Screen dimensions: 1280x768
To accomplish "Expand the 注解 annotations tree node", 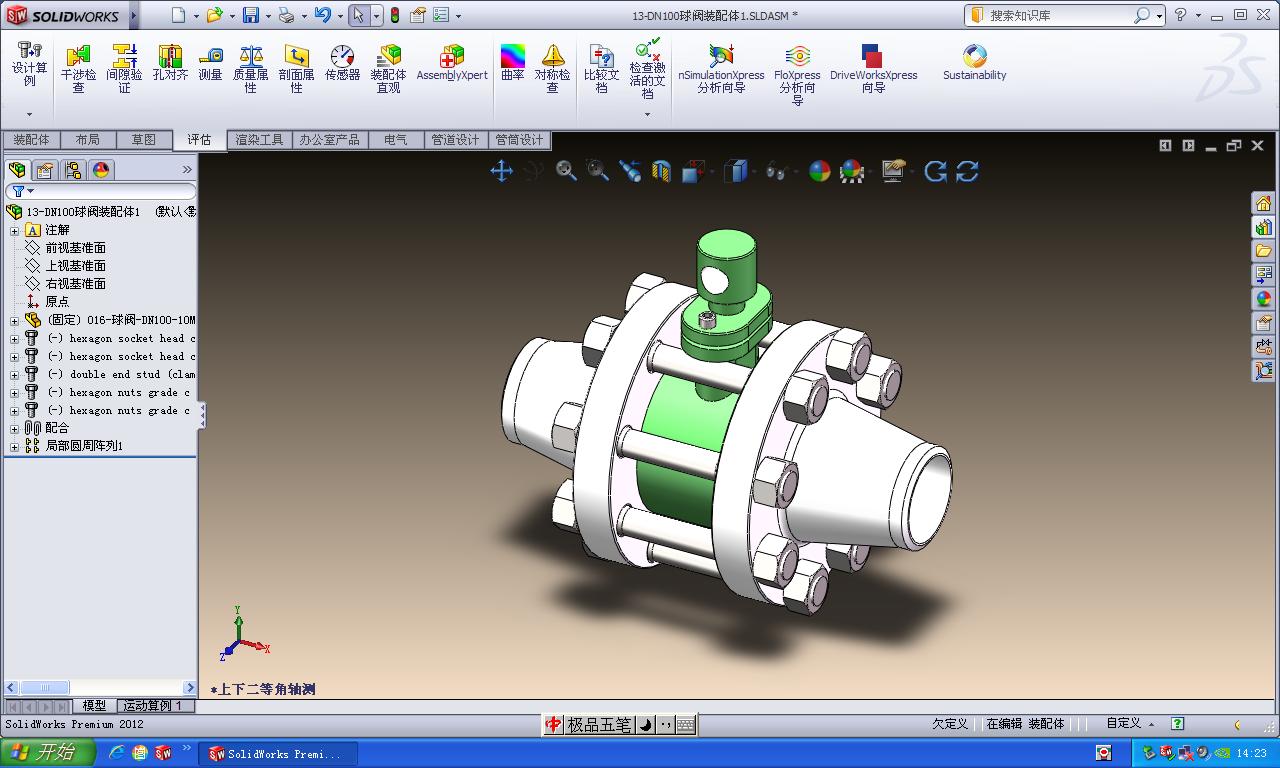I will tap(14, 230).
